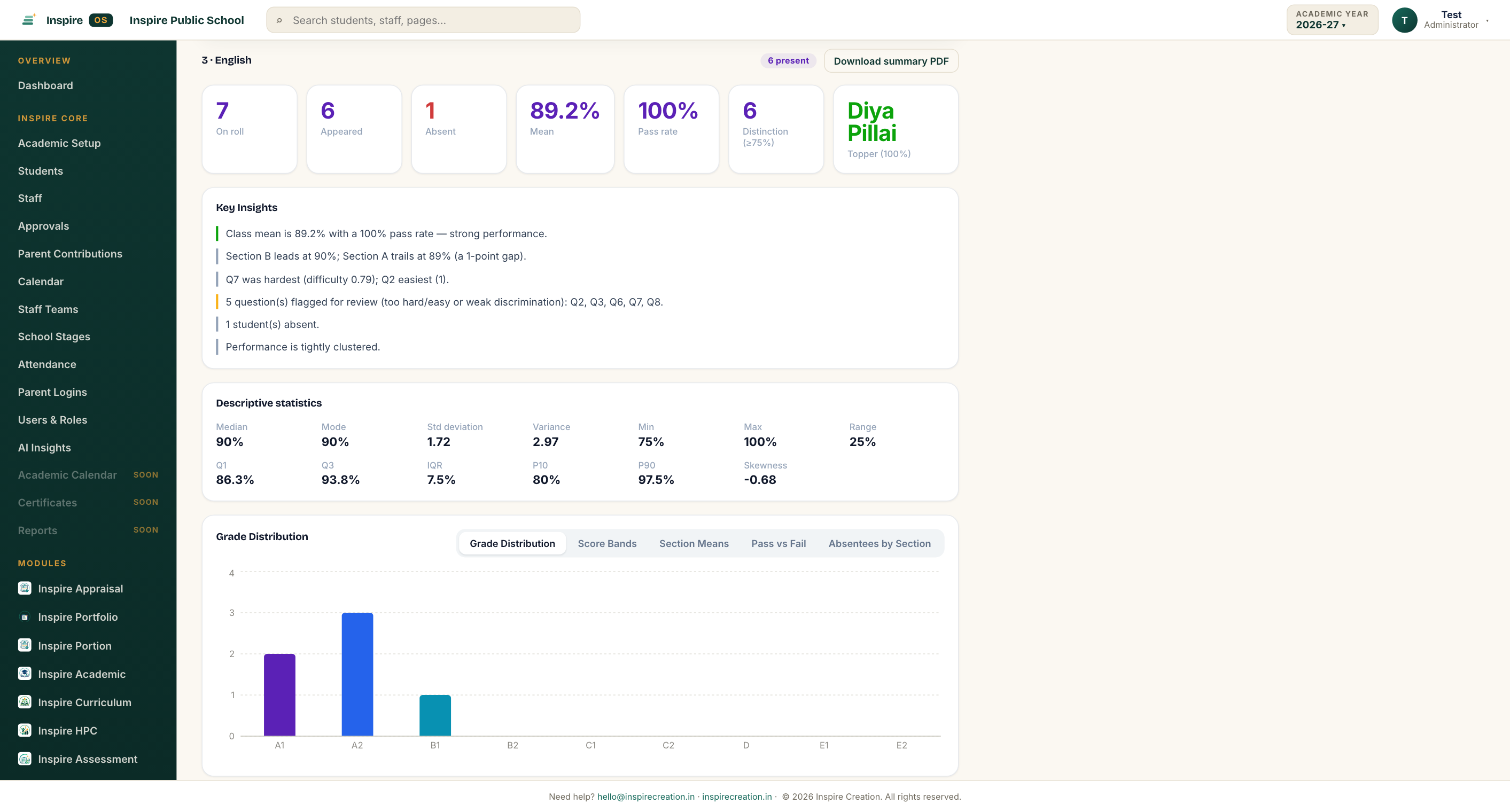1510x812 pixels.
Task: Open Parent Logins in sidebar
Action: [53, 392]
